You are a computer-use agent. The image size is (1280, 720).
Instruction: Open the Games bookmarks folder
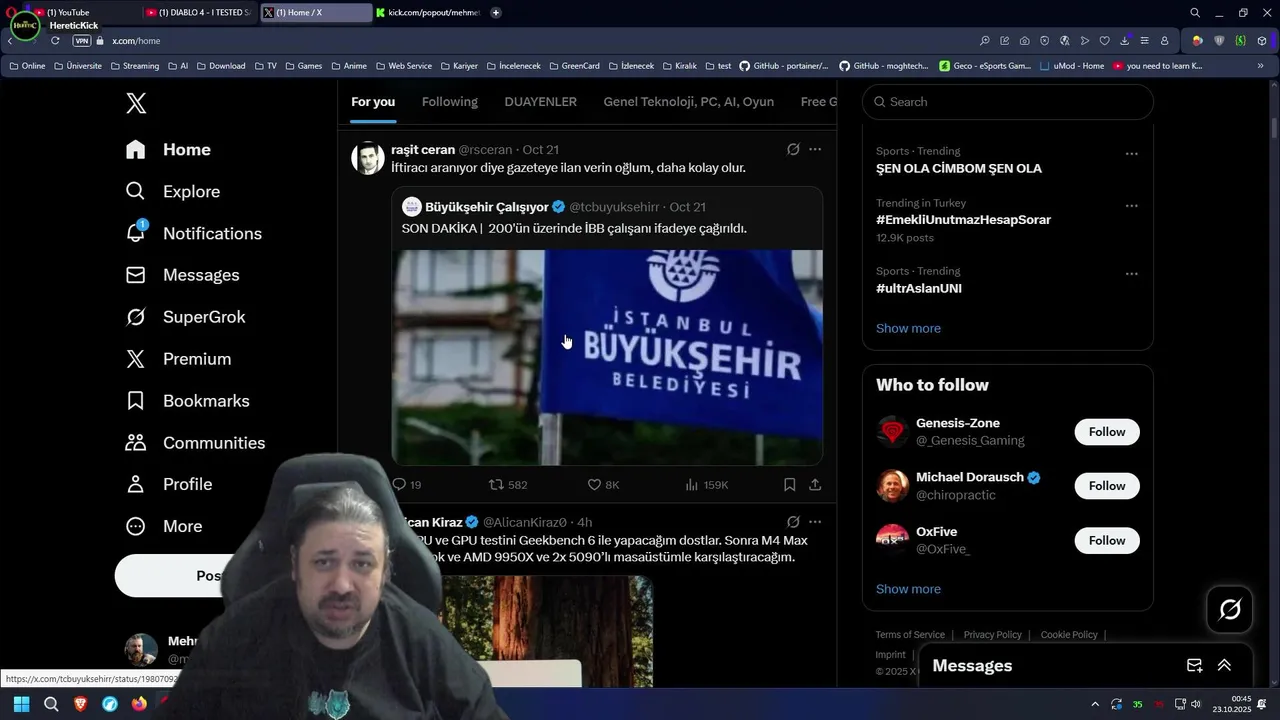[303, 66]
